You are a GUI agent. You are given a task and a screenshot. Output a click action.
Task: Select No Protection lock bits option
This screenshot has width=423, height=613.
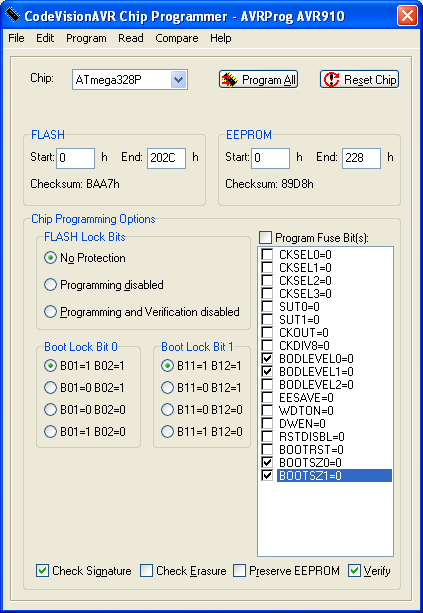pos(50,258)
